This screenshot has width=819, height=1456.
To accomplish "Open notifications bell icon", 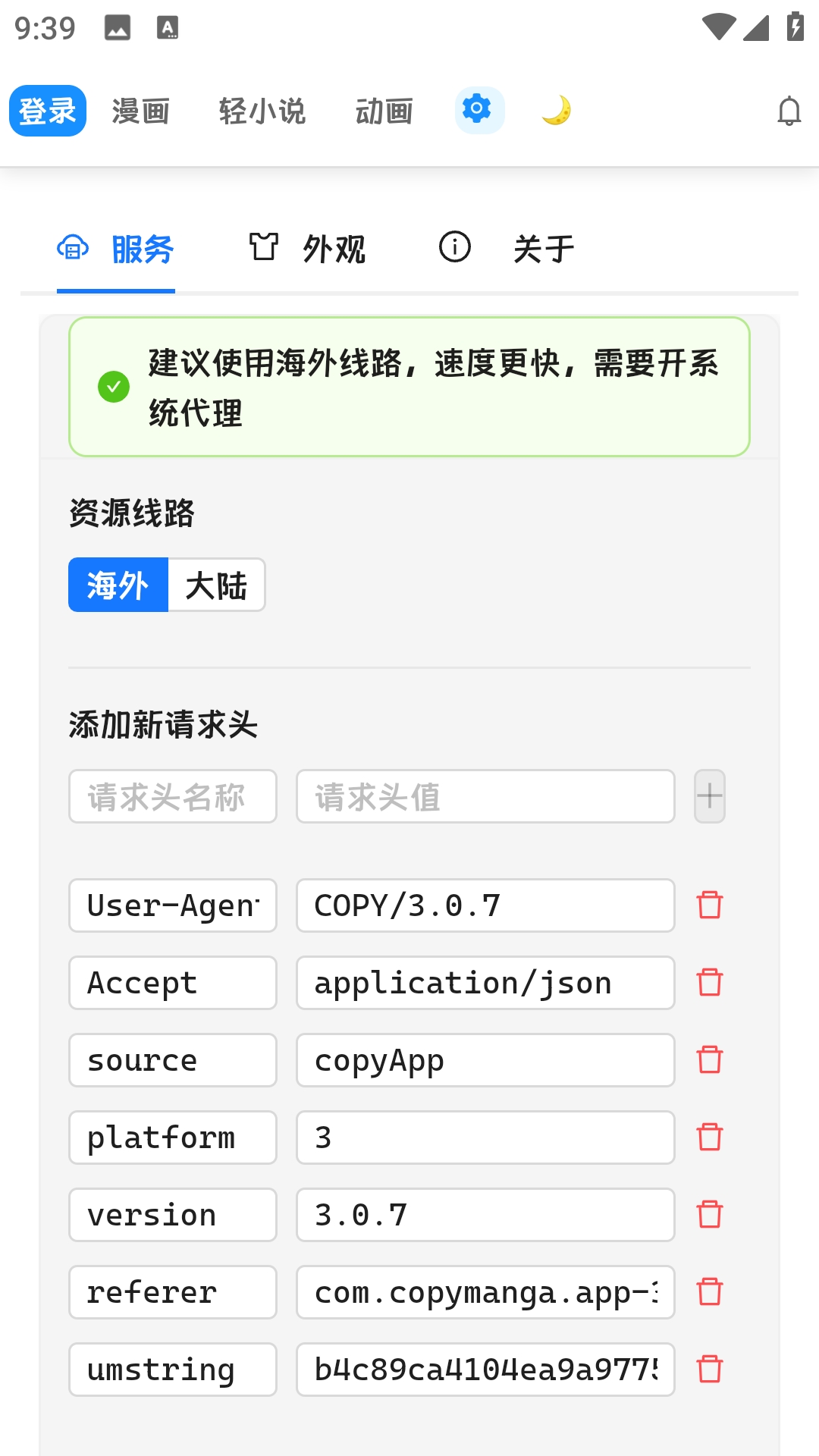I will pos(789,111).
